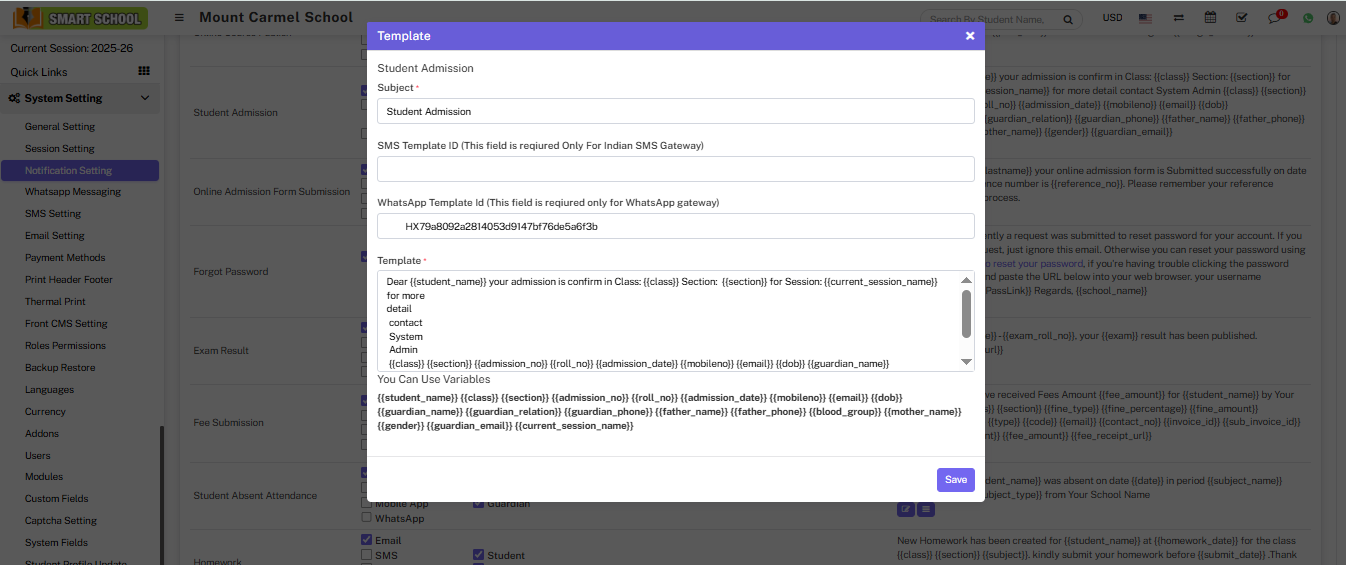This screenshot has width=1346, height=565.
Task: Click the switch arrows icon in header
Action: (1179, 18)
